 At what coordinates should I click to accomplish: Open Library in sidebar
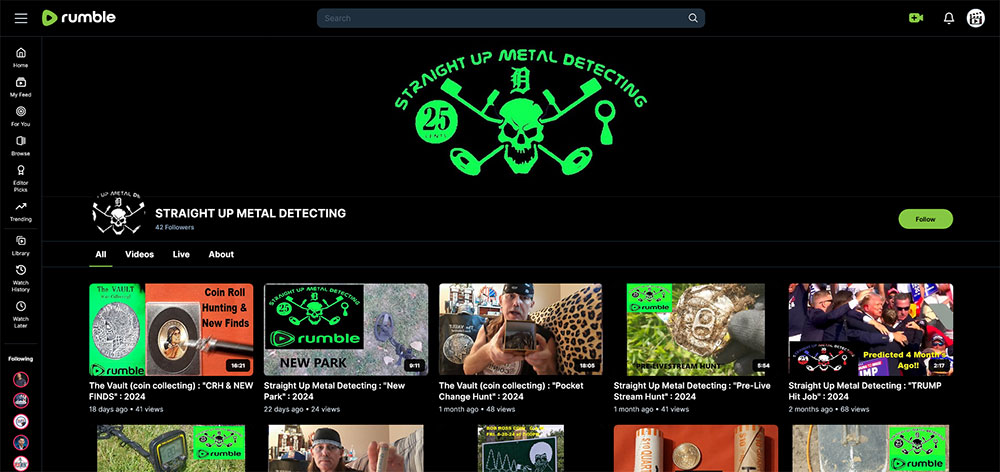(x=20, y=246)
